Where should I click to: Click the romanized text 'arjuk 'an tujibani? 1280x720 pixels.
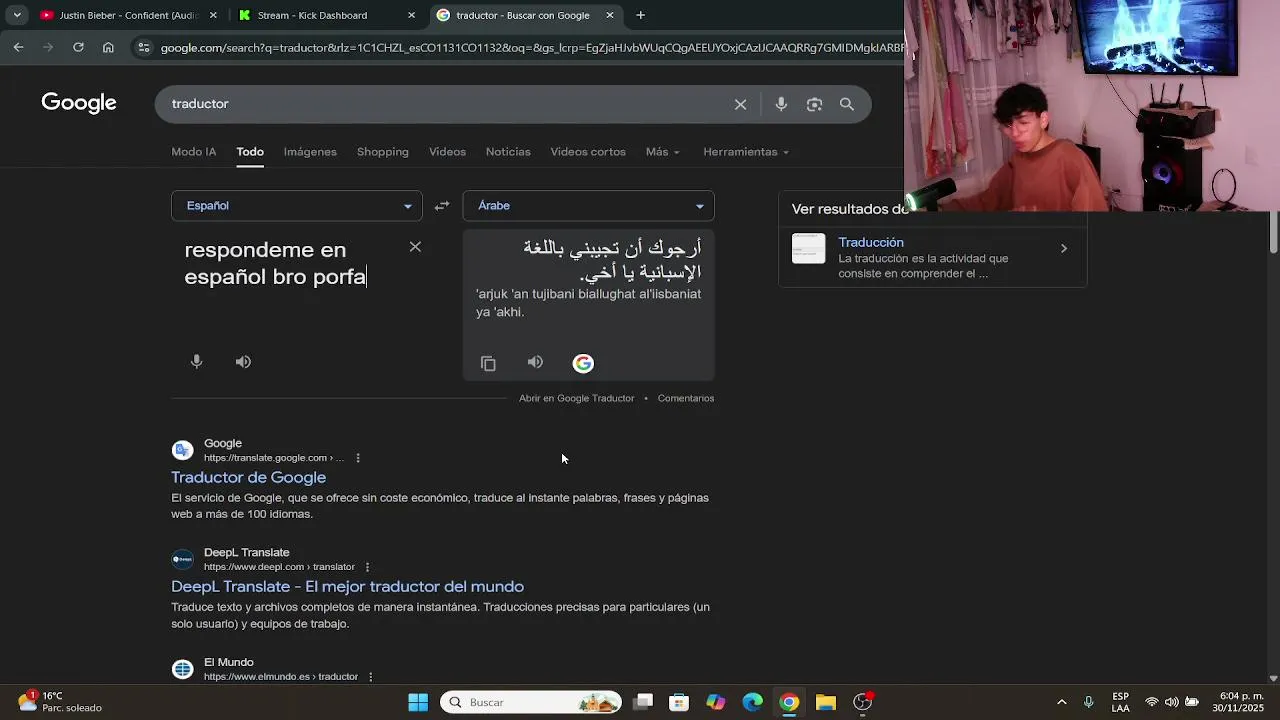pos(588,303)
